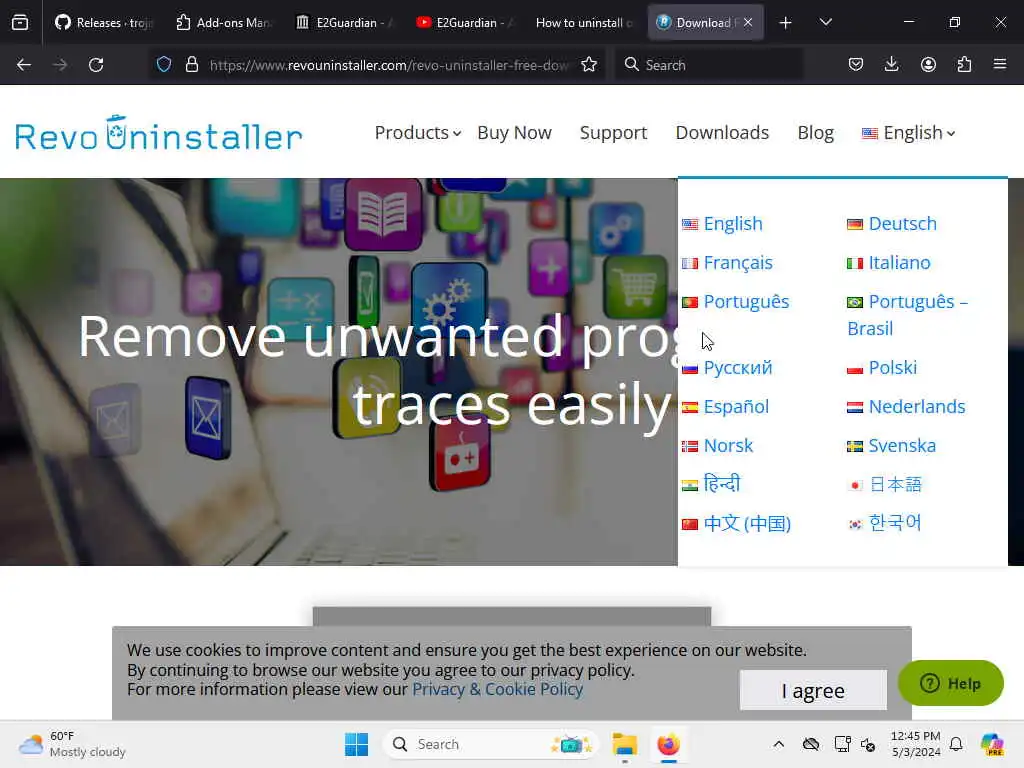Screen dimensions: 1024x768
Task: Select Português – Brasil language
Action: tap(908, 315)
